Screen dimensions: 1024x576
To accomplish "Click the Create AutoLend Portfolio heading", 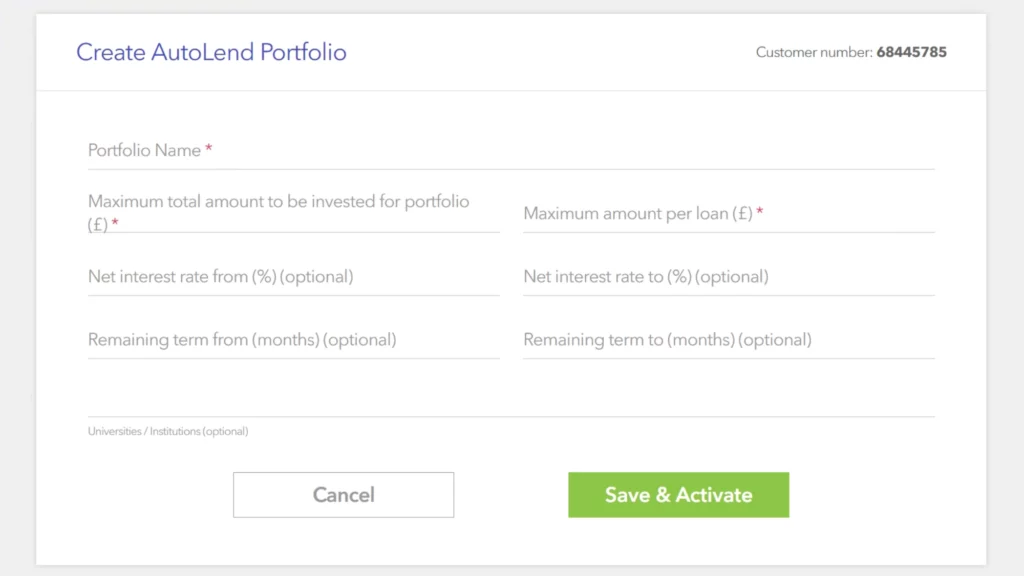I will [x=211, y=52].
